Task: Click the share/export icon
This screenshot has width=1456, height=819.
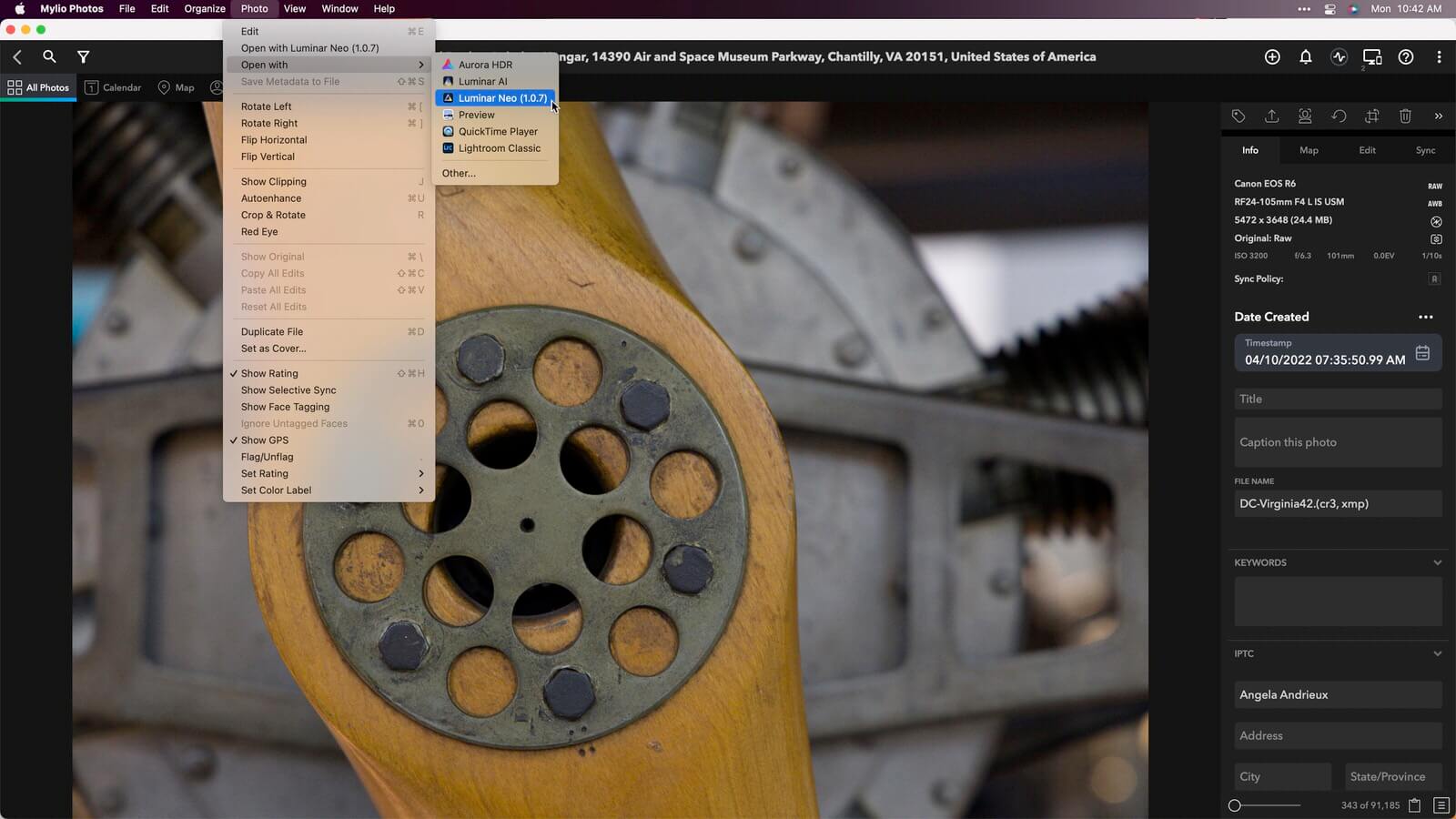Action: click(1271, 116)
